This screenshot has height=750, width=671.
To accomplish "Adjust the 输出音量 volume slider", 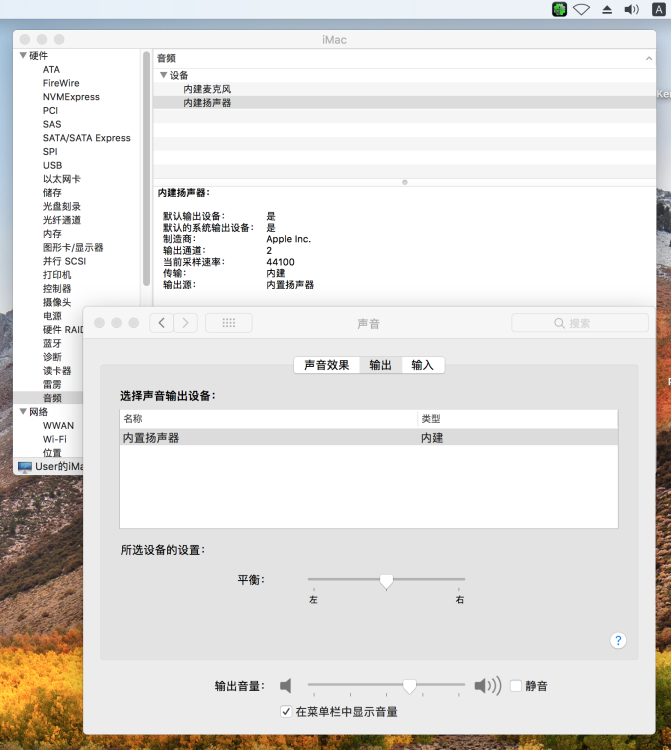I will click(409, 686).
